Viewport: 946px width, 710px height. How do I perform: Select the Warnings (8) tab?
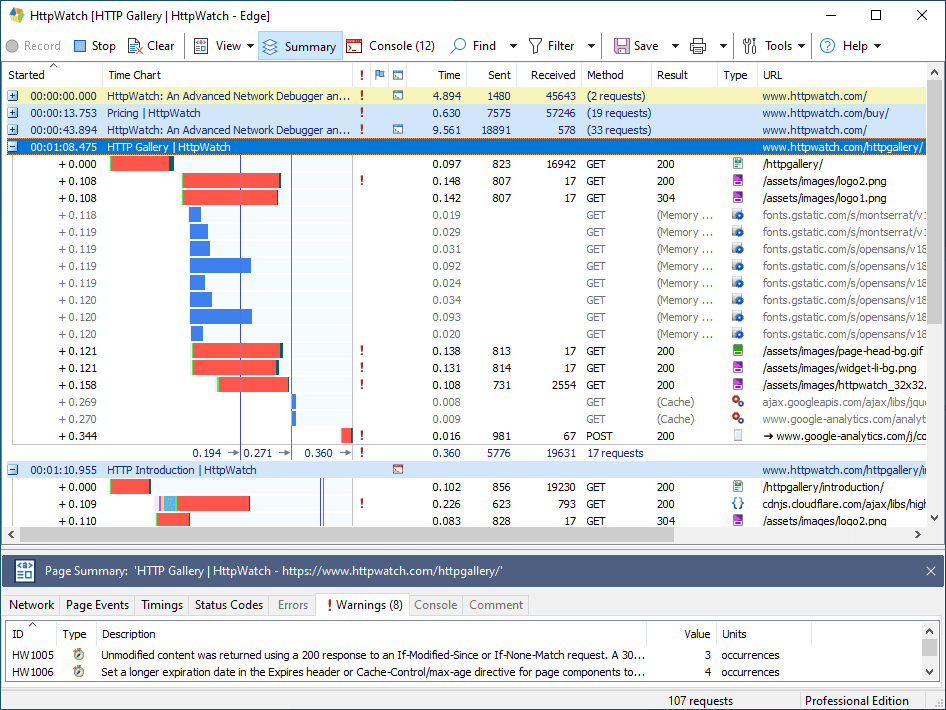(364, 604)
